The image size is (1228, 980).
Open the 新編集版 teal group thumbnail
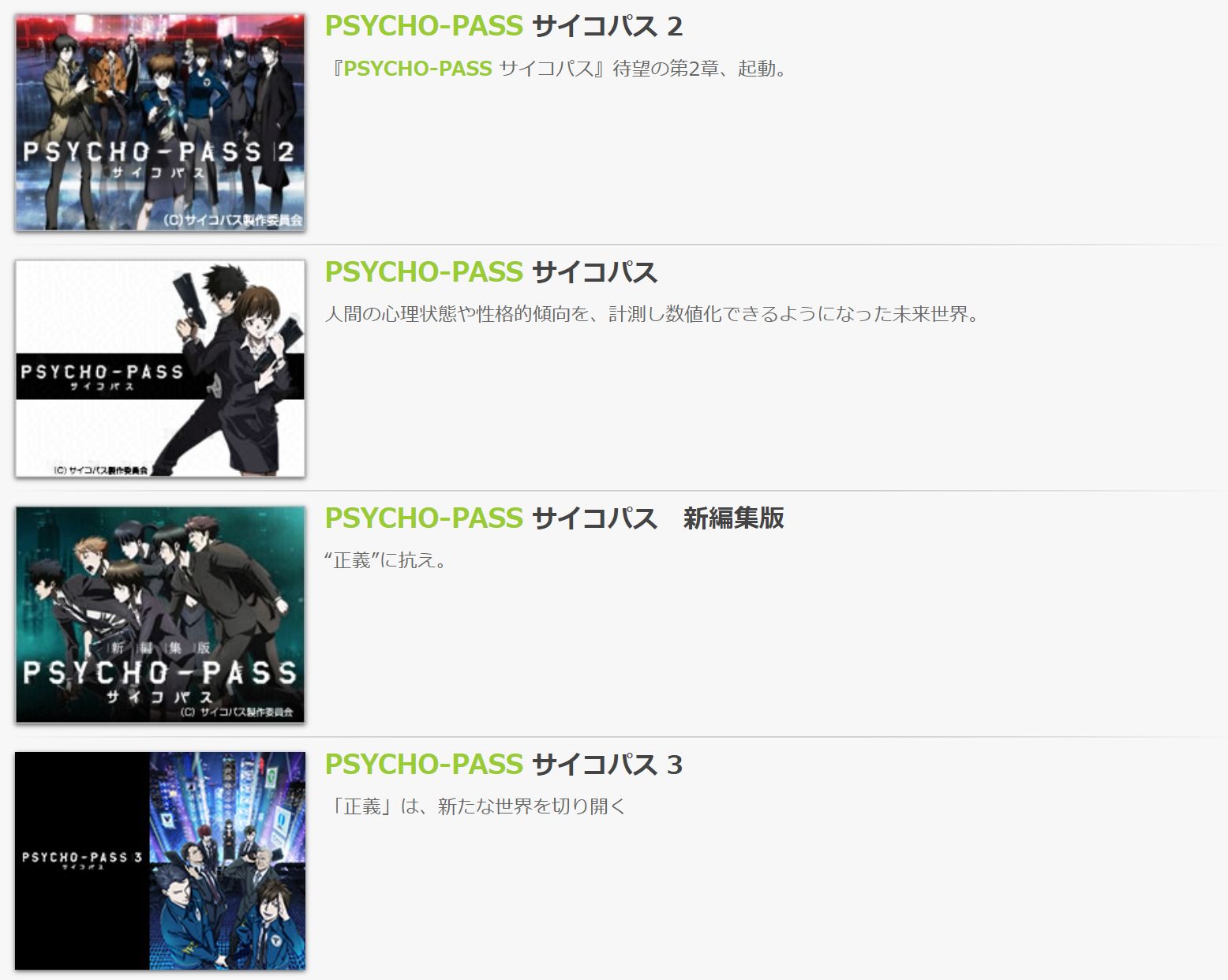160,615
